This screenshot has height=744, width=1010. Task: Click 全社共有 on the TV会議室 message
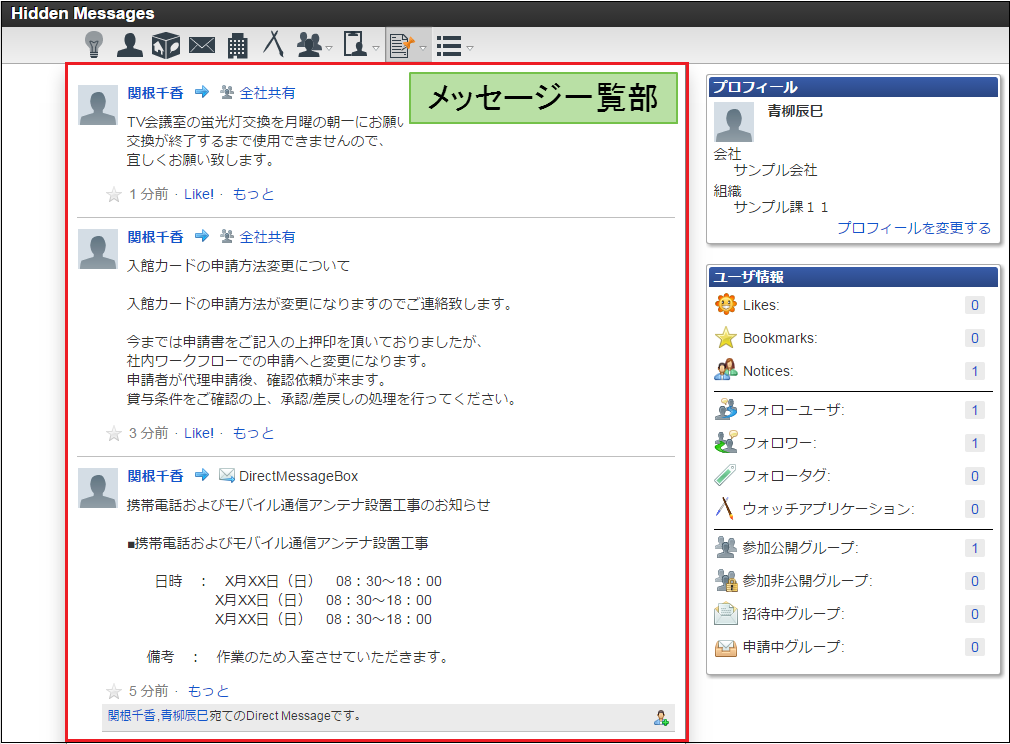tap(267, 93)
